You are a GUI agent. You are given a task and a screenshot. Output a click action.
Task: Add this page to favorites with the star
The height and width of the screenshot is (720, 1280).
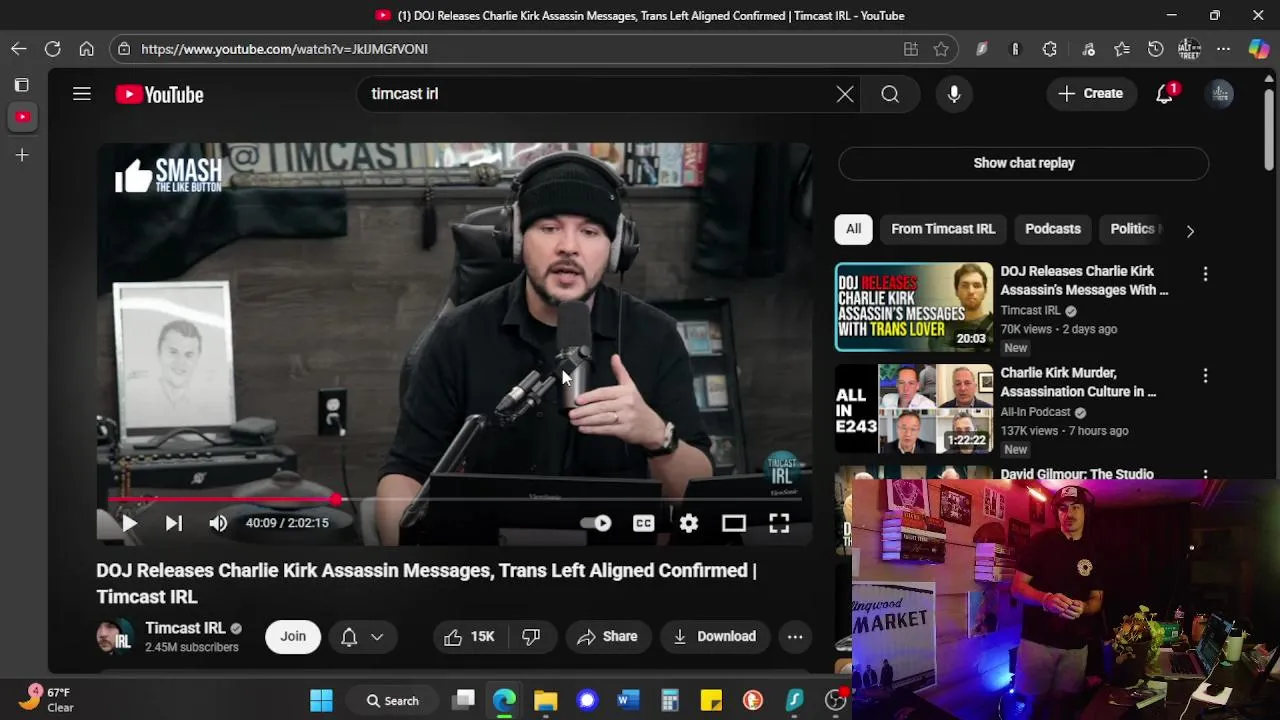coord(941,49)
